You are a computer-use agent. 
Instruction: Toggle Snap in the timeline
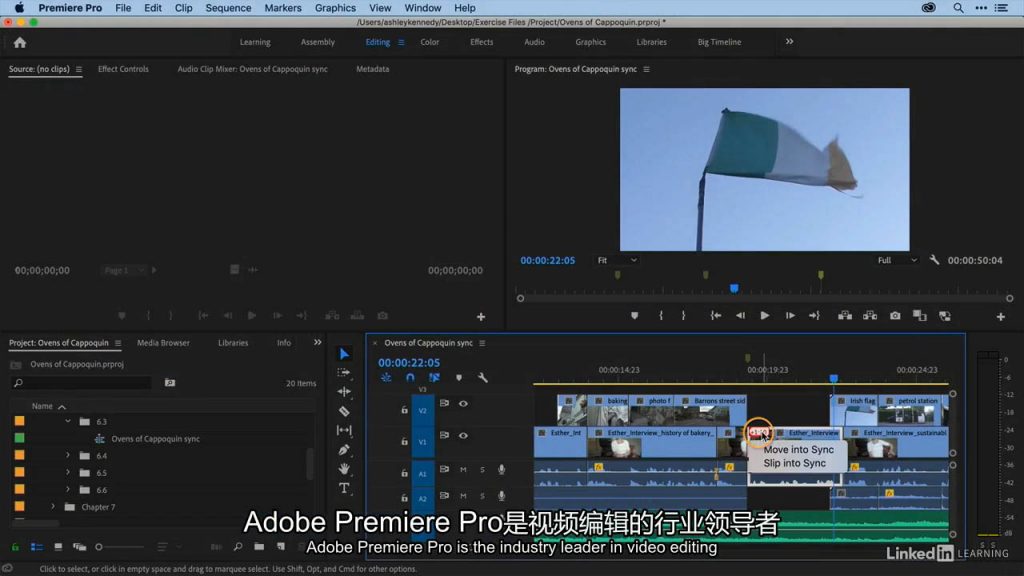(410, 377)
